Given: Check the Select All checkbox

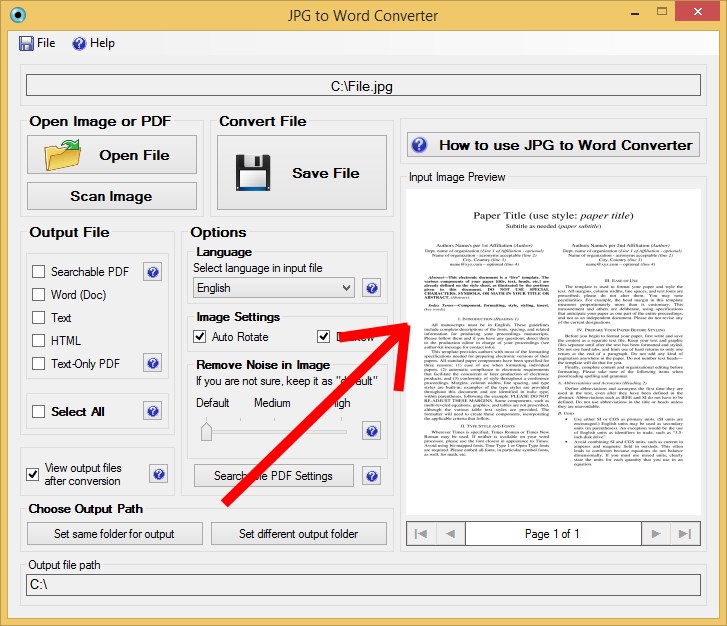Looking at the screenshot, I should coord(38,411).
